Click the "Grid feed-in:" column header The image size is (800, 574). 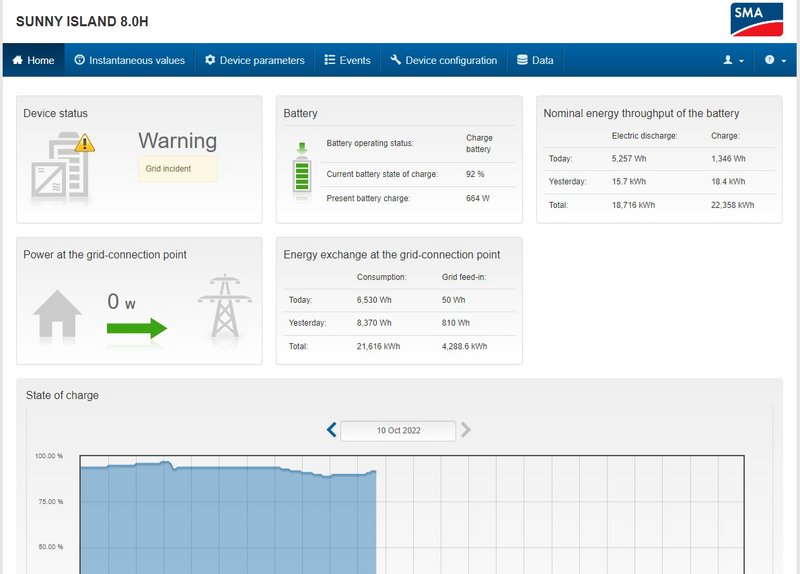coord(464,277)
